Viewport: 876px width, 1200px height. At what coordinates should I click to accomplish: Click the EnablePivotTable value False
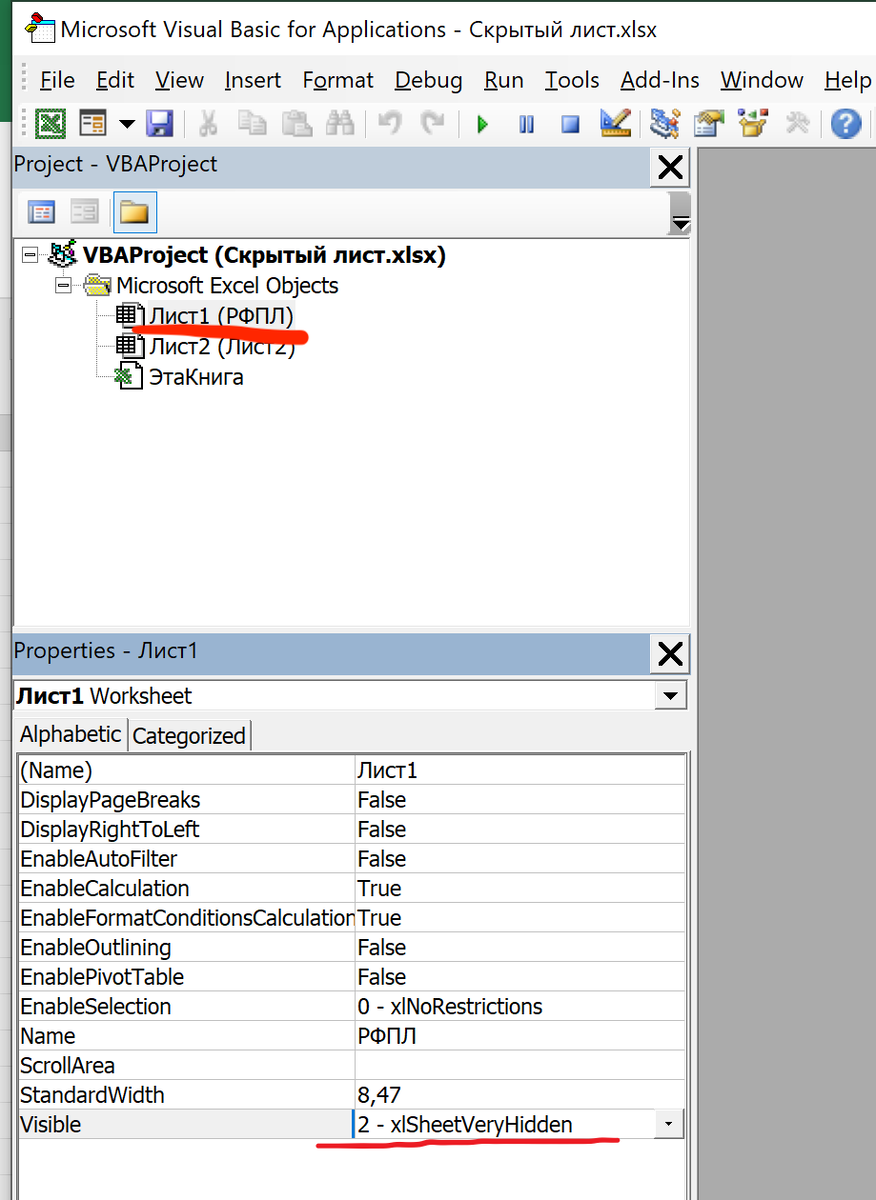point(519,977)
